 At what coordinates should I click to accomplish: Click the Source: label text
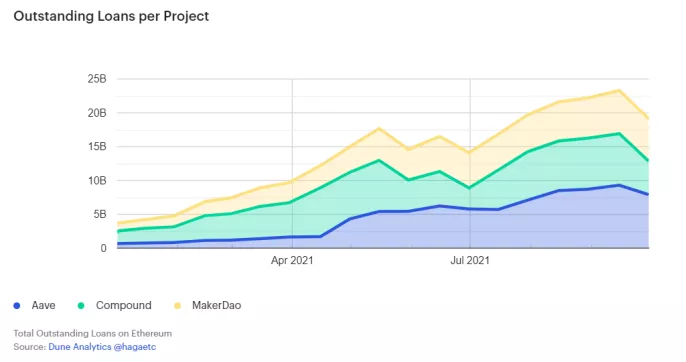(x=29, y=347)
